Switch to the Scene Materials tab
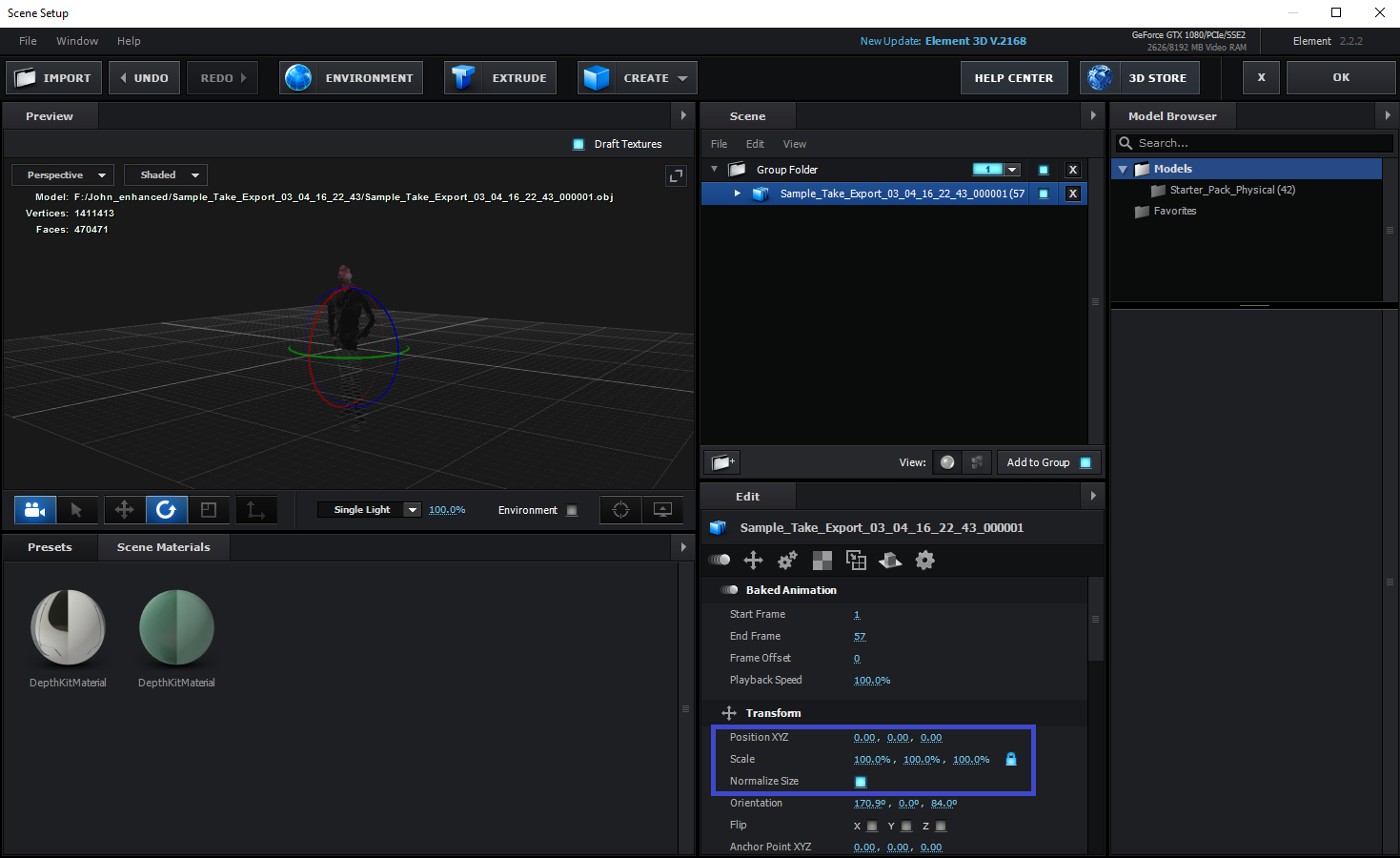The width and height of the screenshot is (1400, 858). [163, 547]
